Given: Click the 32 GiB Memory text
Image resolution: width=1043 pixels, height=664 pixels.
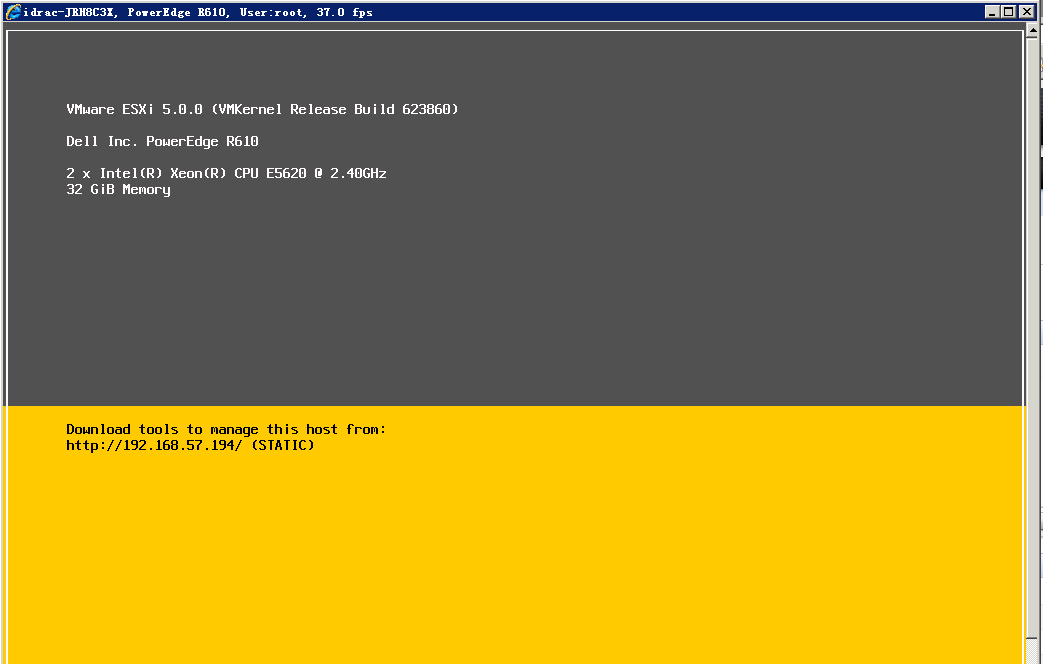Looking at the screenshot, I should 118,190.
